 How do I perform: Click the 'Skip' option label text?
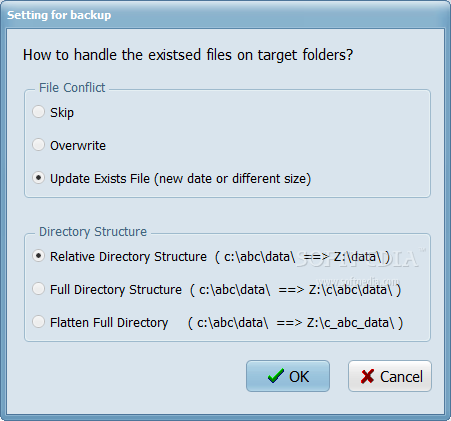(62, 113)
